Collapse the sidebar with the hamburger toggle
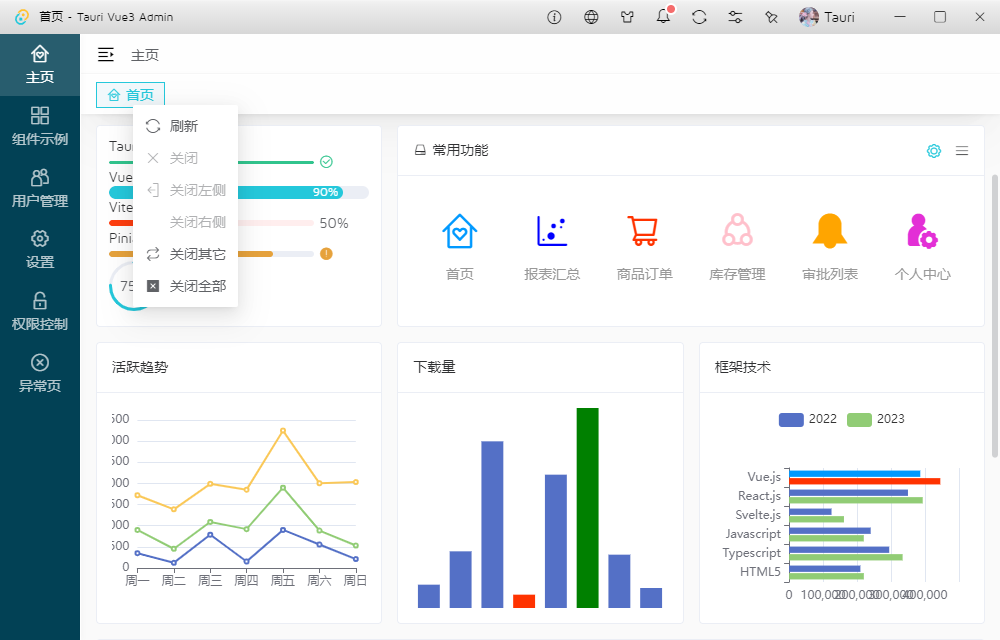Image resolution: width=1000 pixels, height=640 pixels. pos(105,55)
